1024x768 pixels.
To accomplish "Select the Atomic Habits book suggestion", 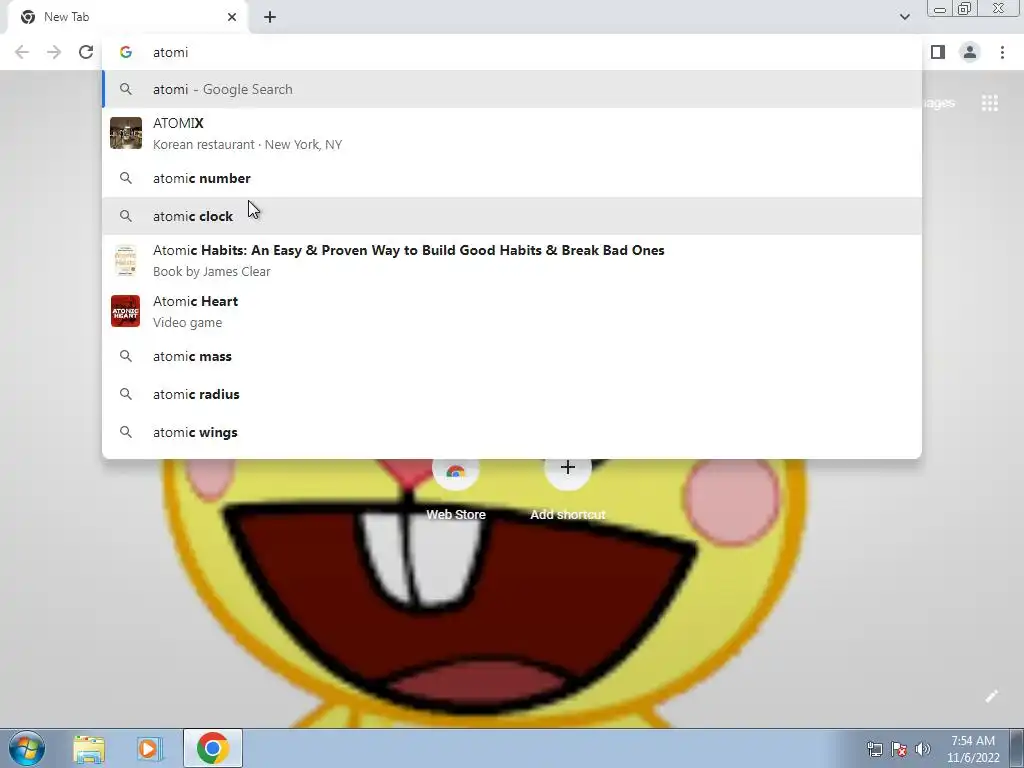I will point(512,261).
